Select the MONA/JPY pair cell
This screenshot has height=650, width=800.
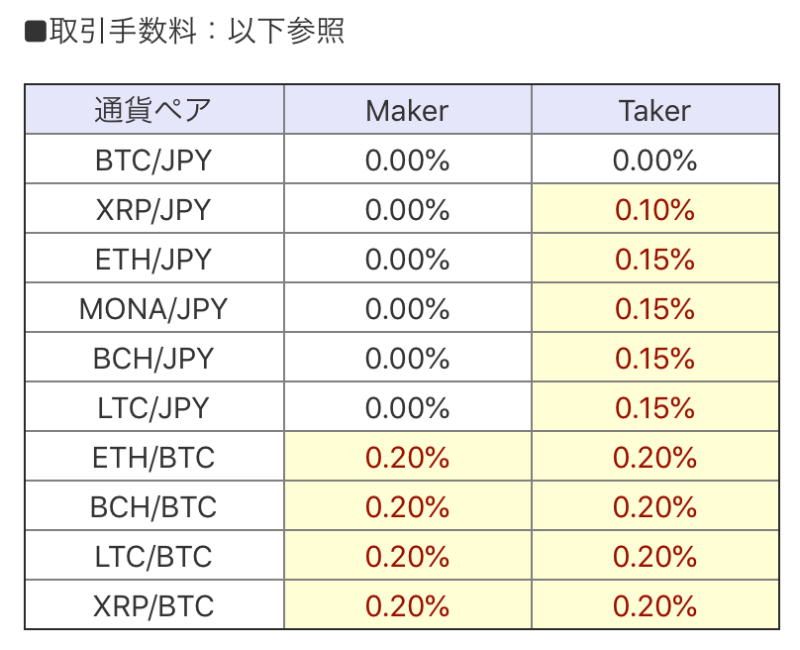153,309
